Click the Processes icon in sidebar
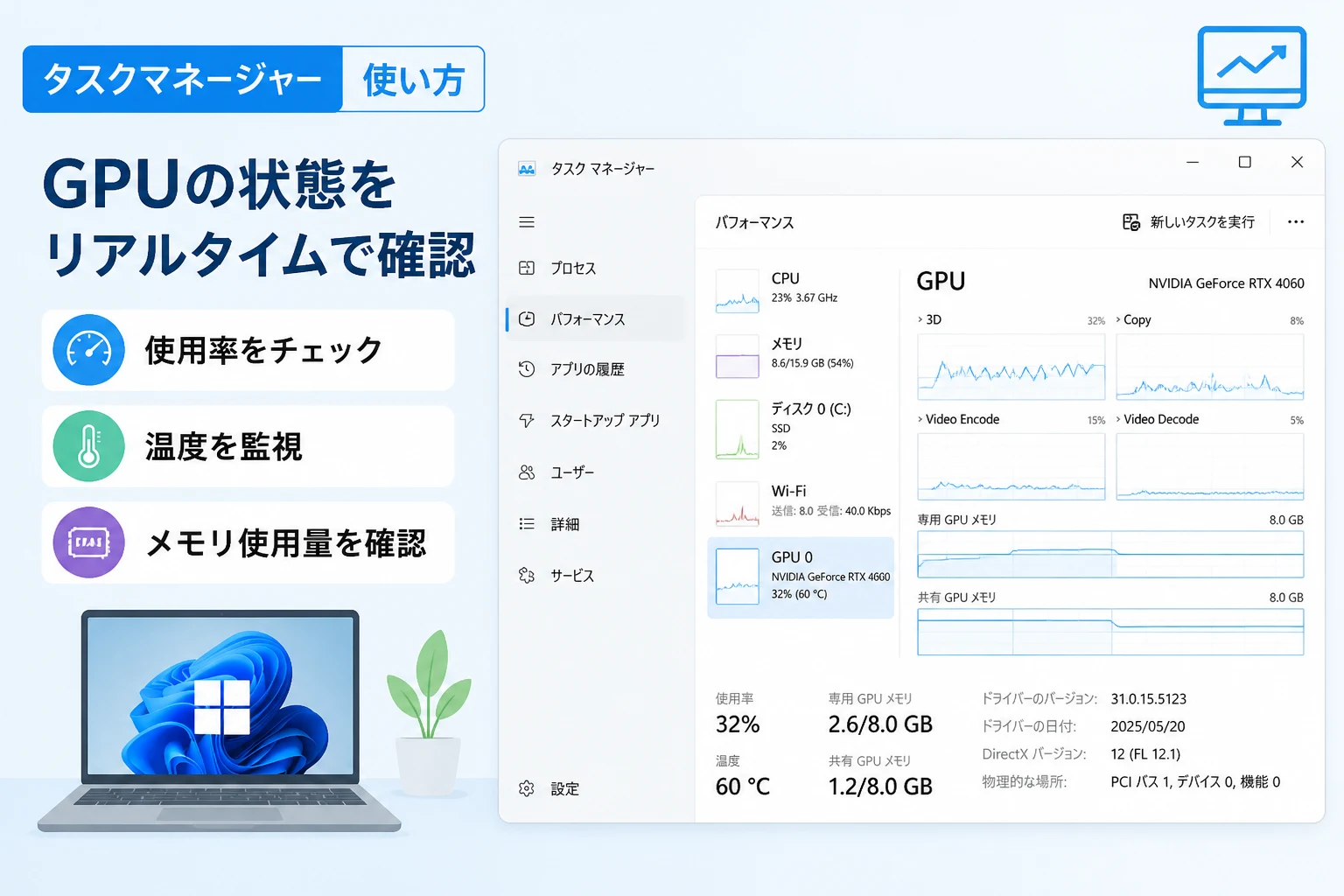Image resolution: width=1344 pixels, height=896 pixels. [x=527, y=268]
